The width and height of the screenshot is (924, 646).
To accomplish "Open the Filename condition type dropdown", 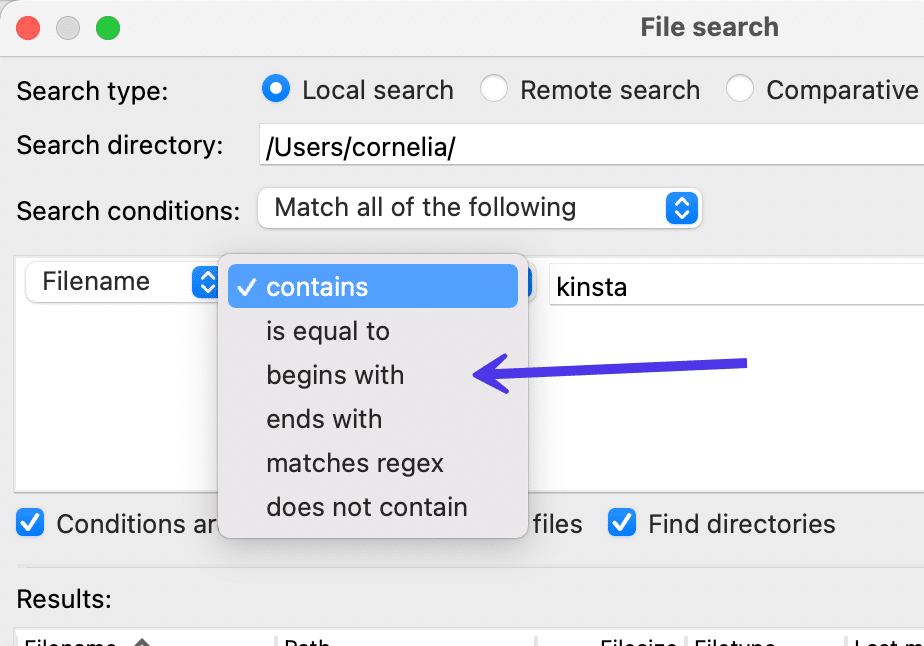I will click(x=120, y=282).
